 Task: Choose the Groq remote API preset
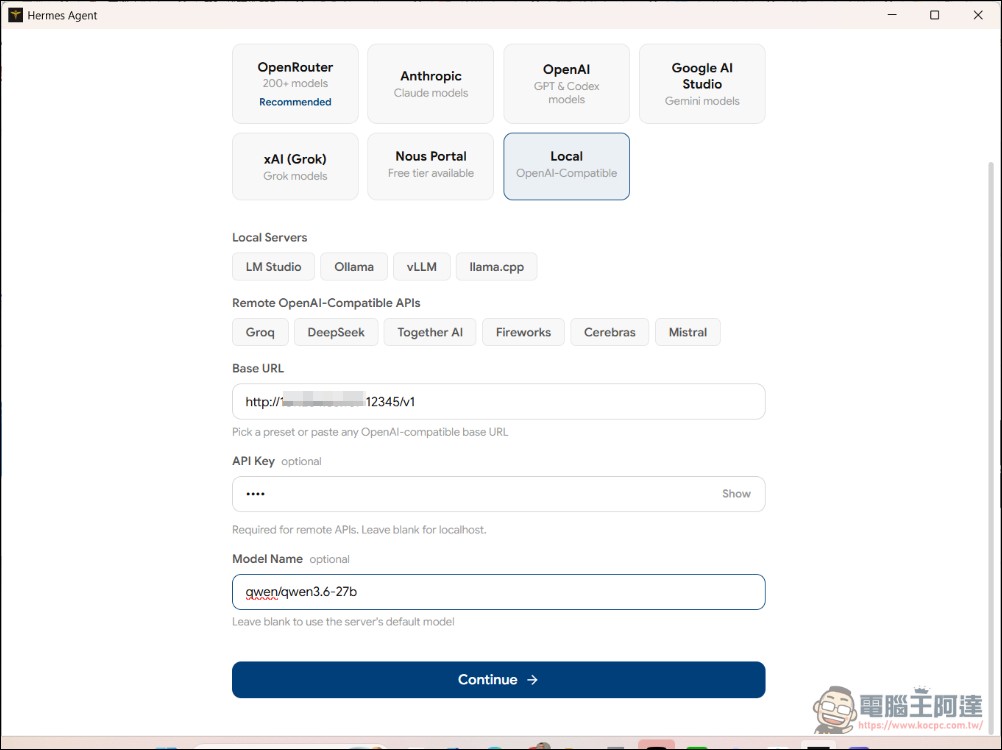[x=260, y=332]
